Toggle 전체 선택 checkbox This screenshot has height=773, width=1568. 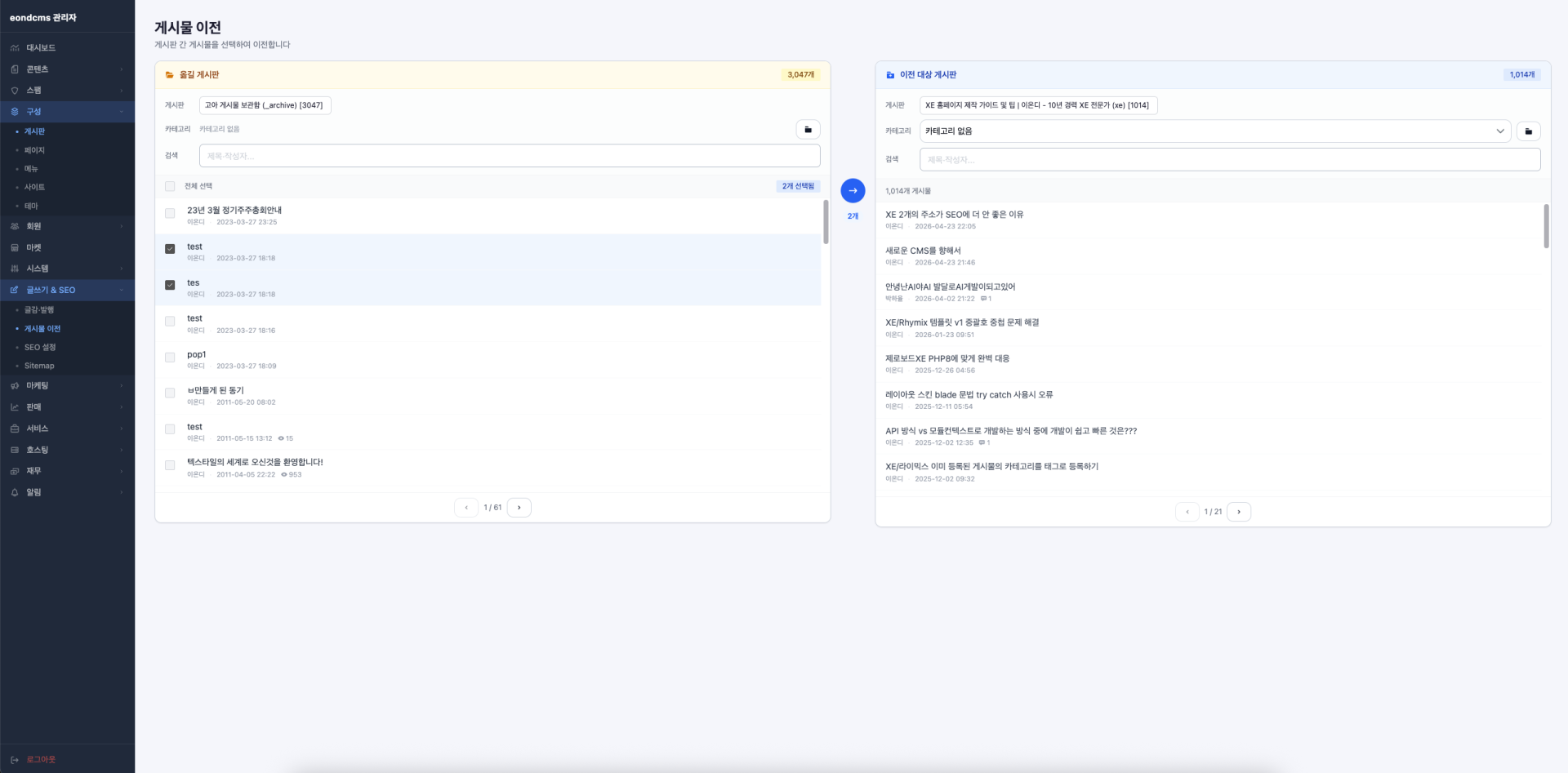click(170, 186)
